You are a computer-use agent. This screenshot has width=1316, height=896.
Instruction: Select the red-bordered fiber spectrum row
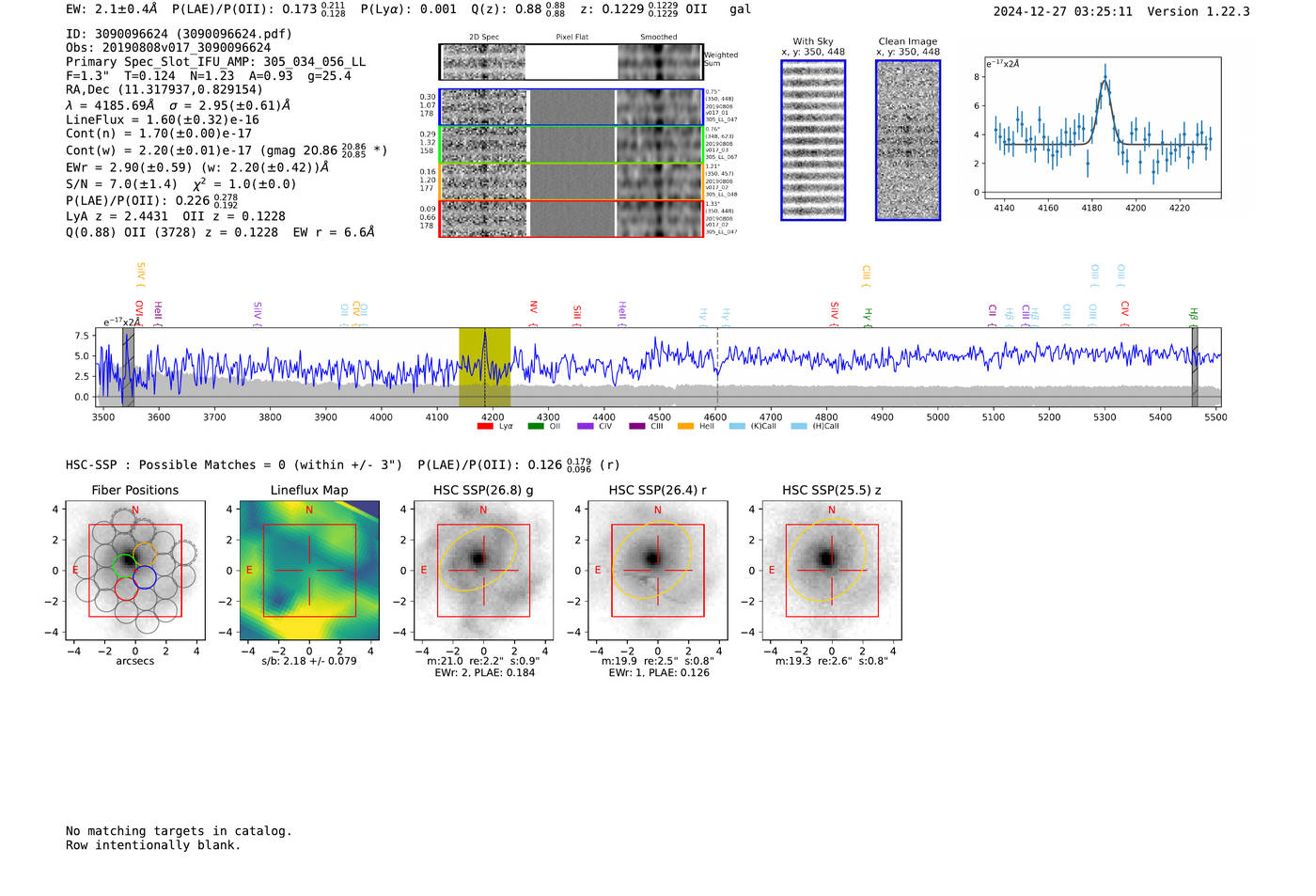tap(571, 219)
